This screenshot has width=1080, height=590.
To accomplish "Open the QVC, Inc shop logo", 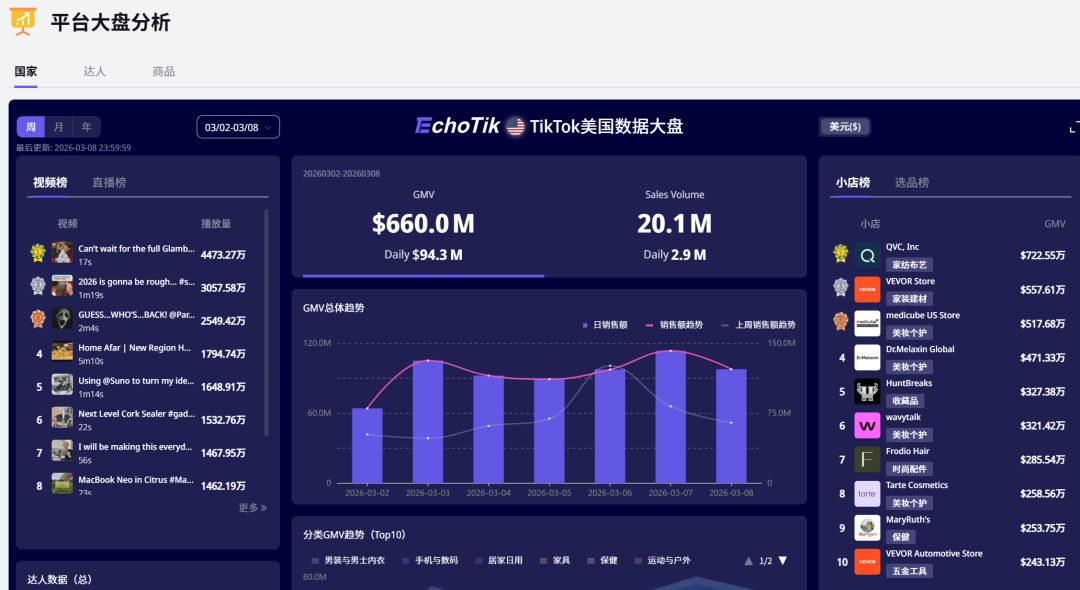I will [867, 255].
